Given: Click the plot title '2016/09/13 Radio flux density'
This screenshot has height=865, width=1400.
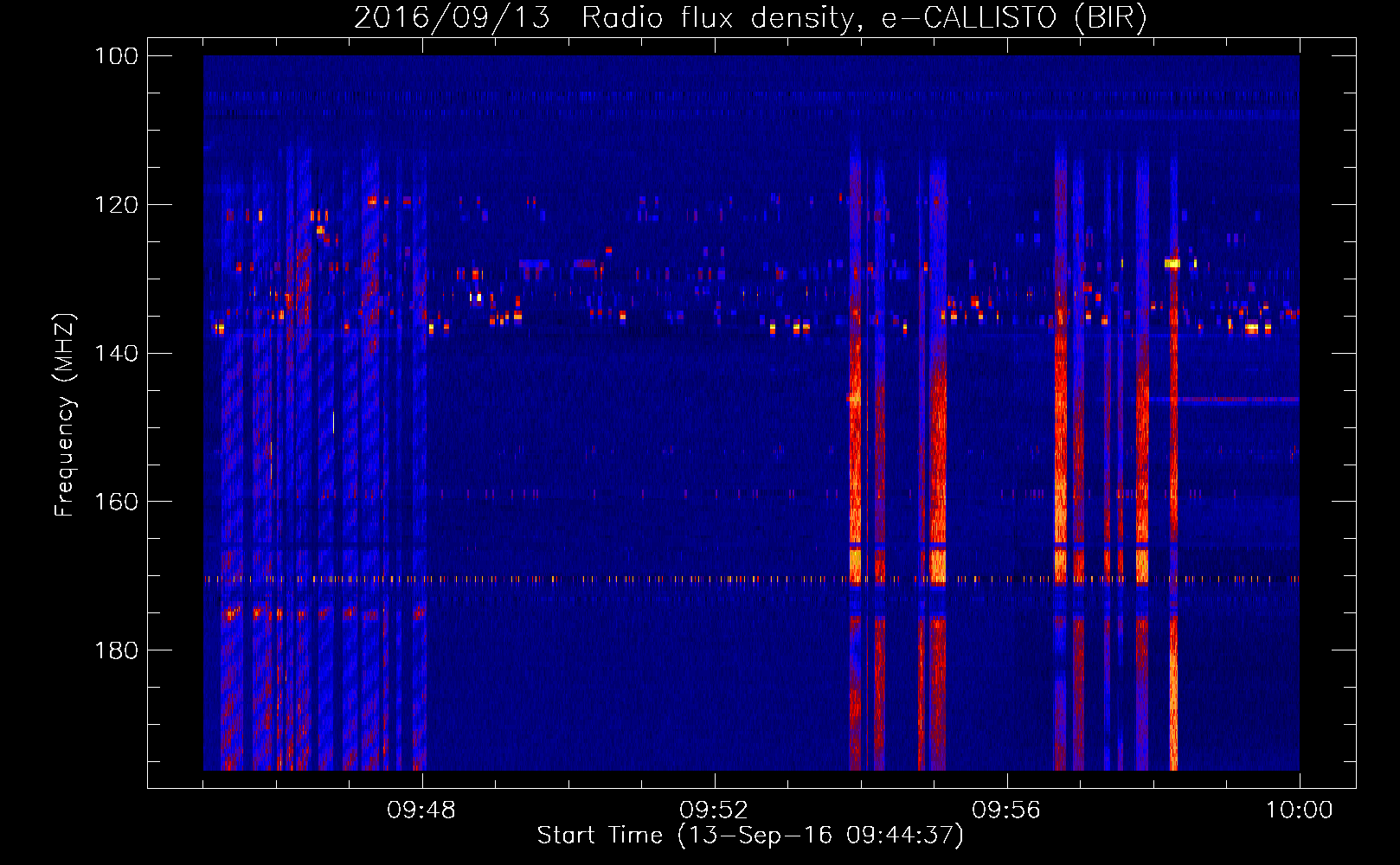Looking at the screenshot, I should (750, 18).
